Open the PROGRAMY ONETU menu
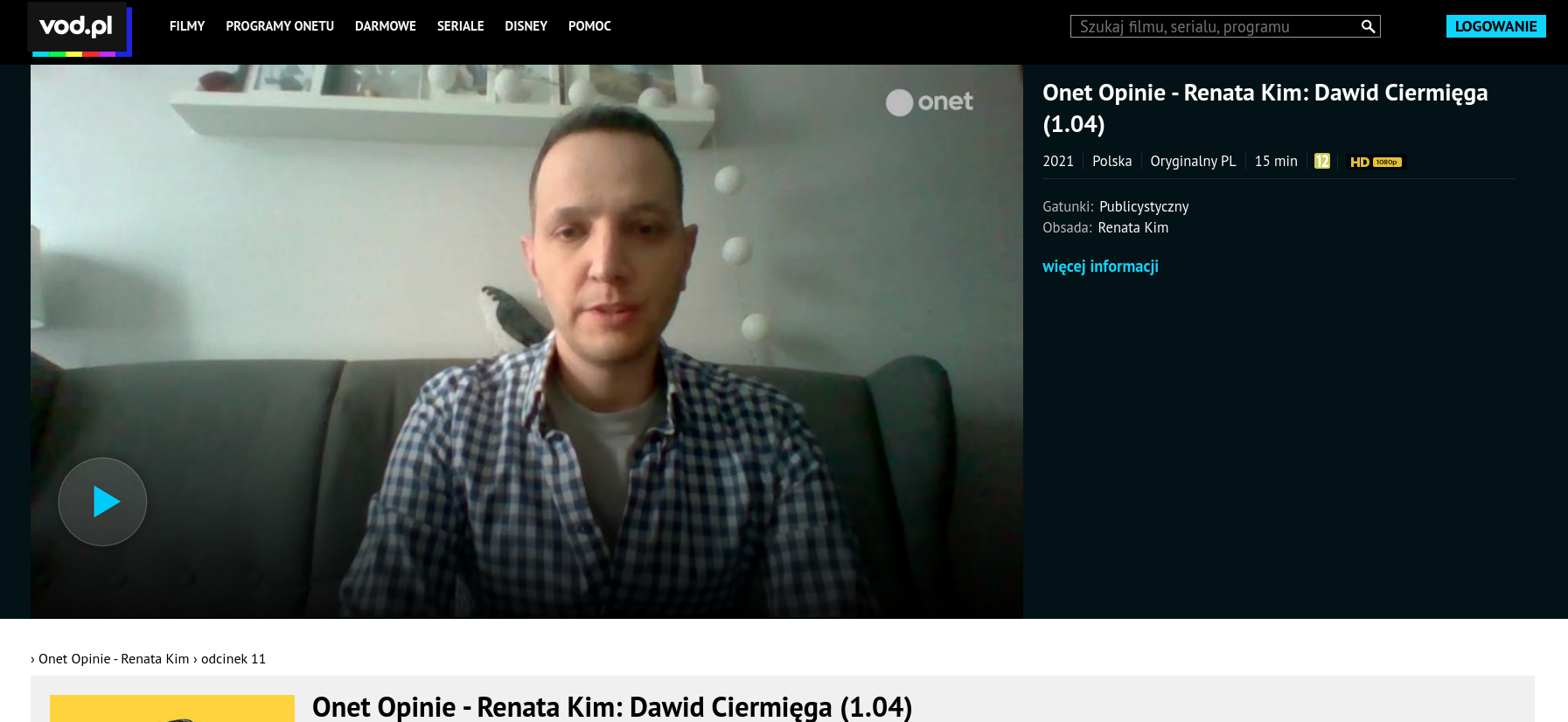Image resolution: width=1568 pixels, height=722 pixels. [x=280, y=26]
